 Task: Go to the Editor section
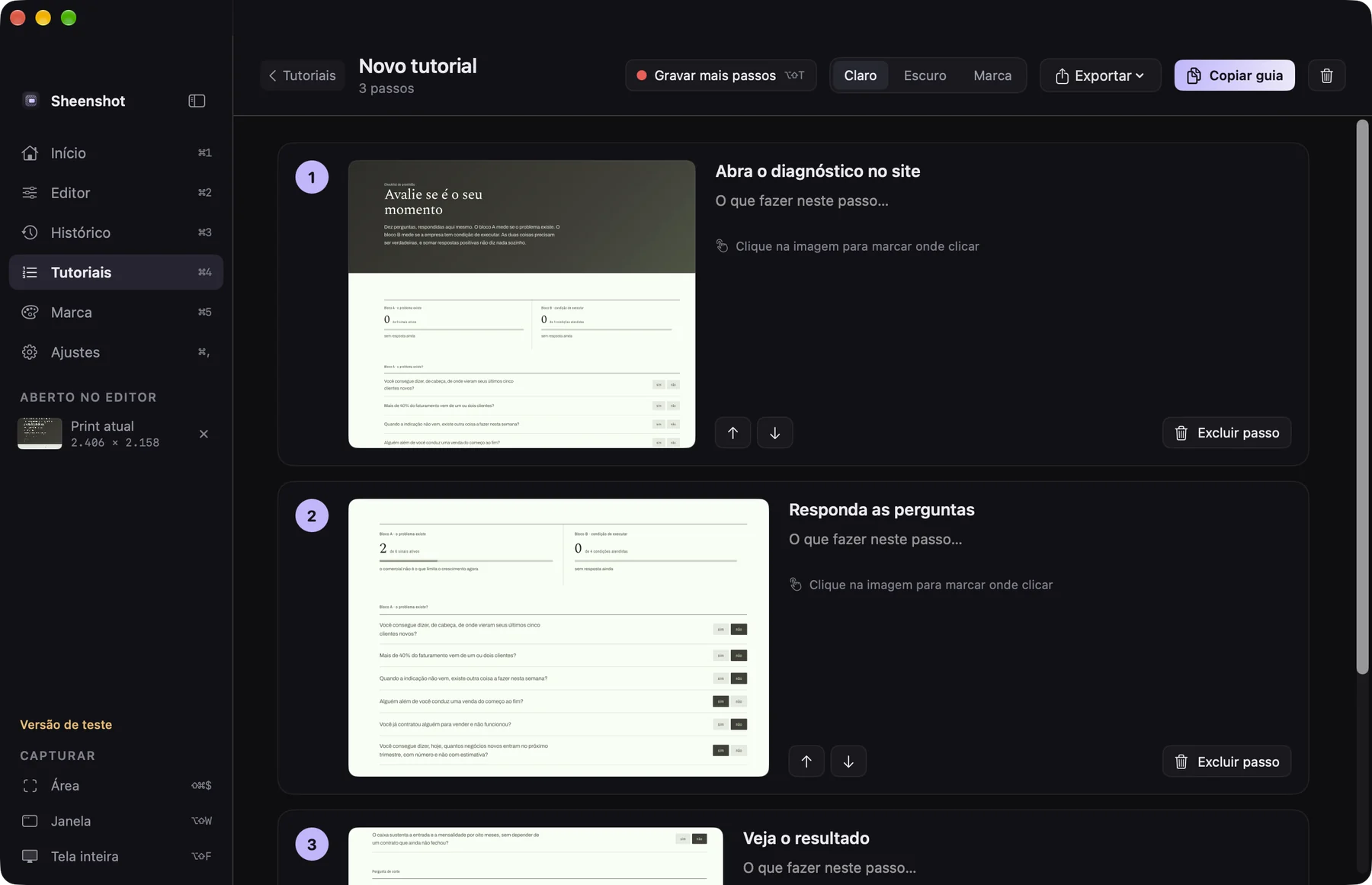[116, 193]
